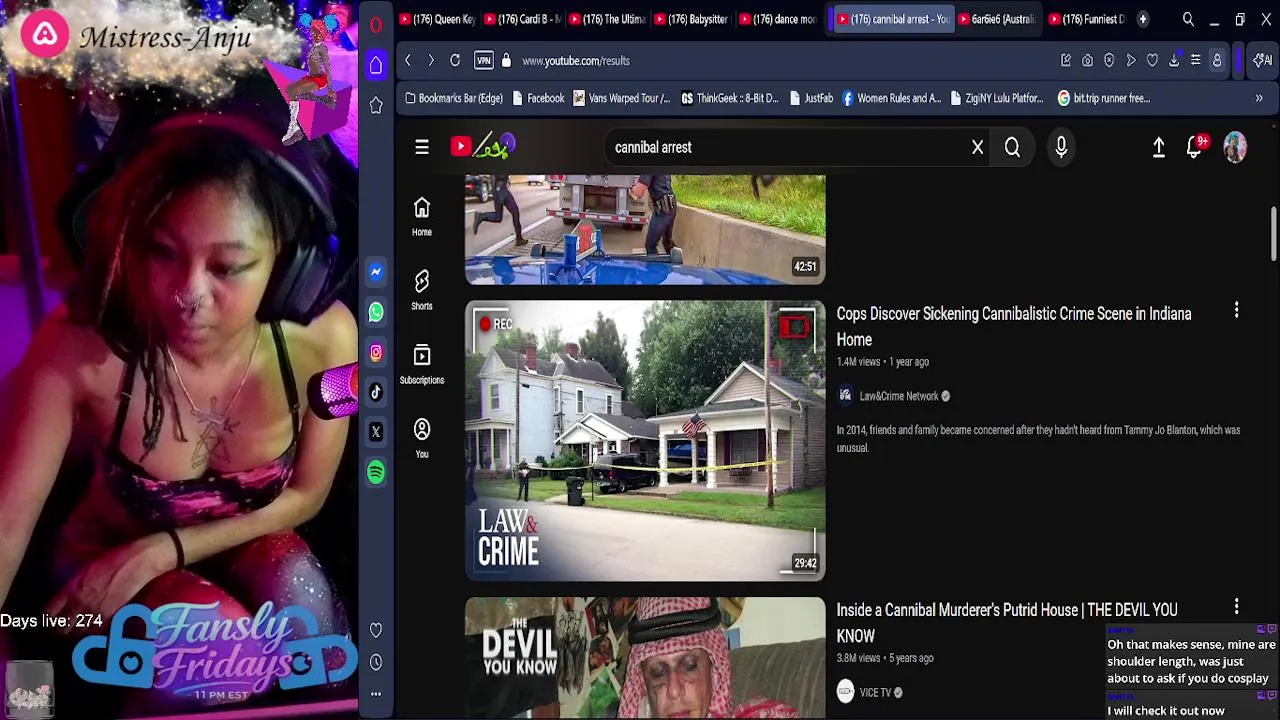1280x720 pixels.
Task: Open the Vans Warped Tour bookmark
Action: pyautogui.click(x=621, y=98)
